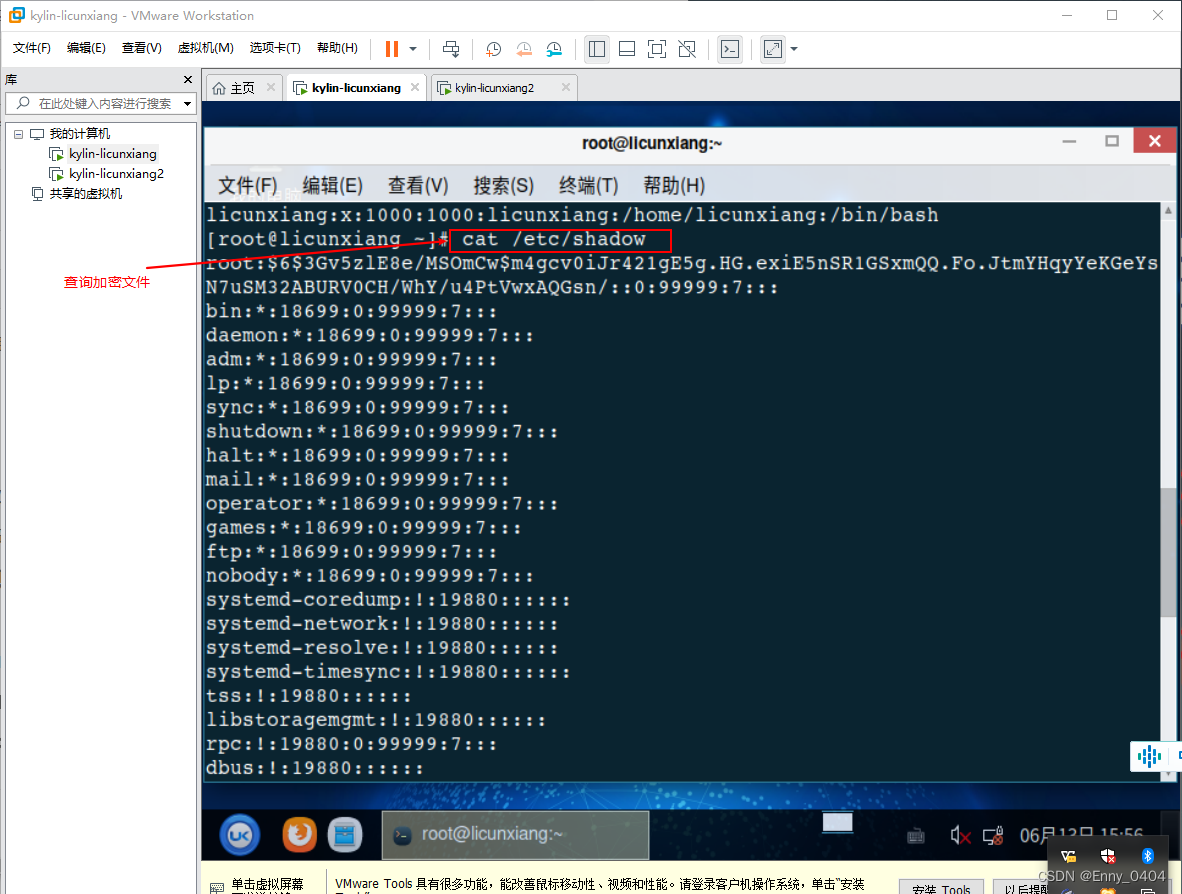Open the snapshot manager
Viewport: 1182px width, 894px height.
(554, 49)
